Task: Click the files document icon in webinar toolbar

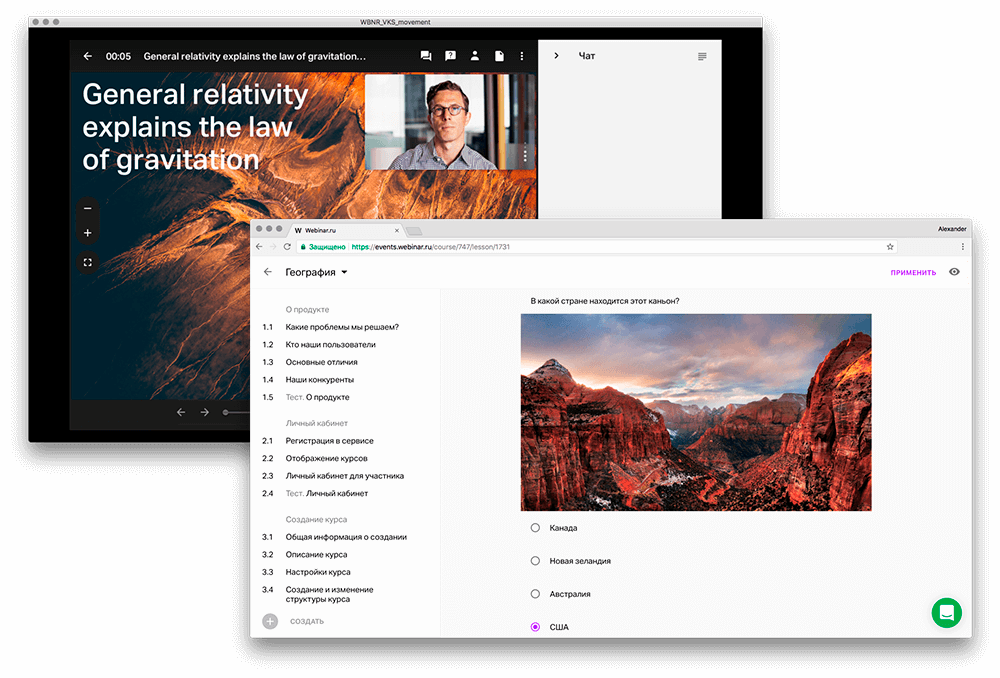Action: (x=500, y=56)
